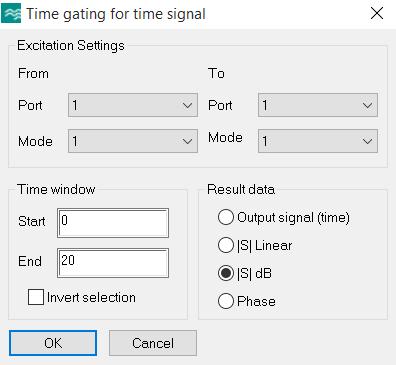Confirm with the OK button
The width and height of the screenshot is (396, 365).
[x=53, y=343]
